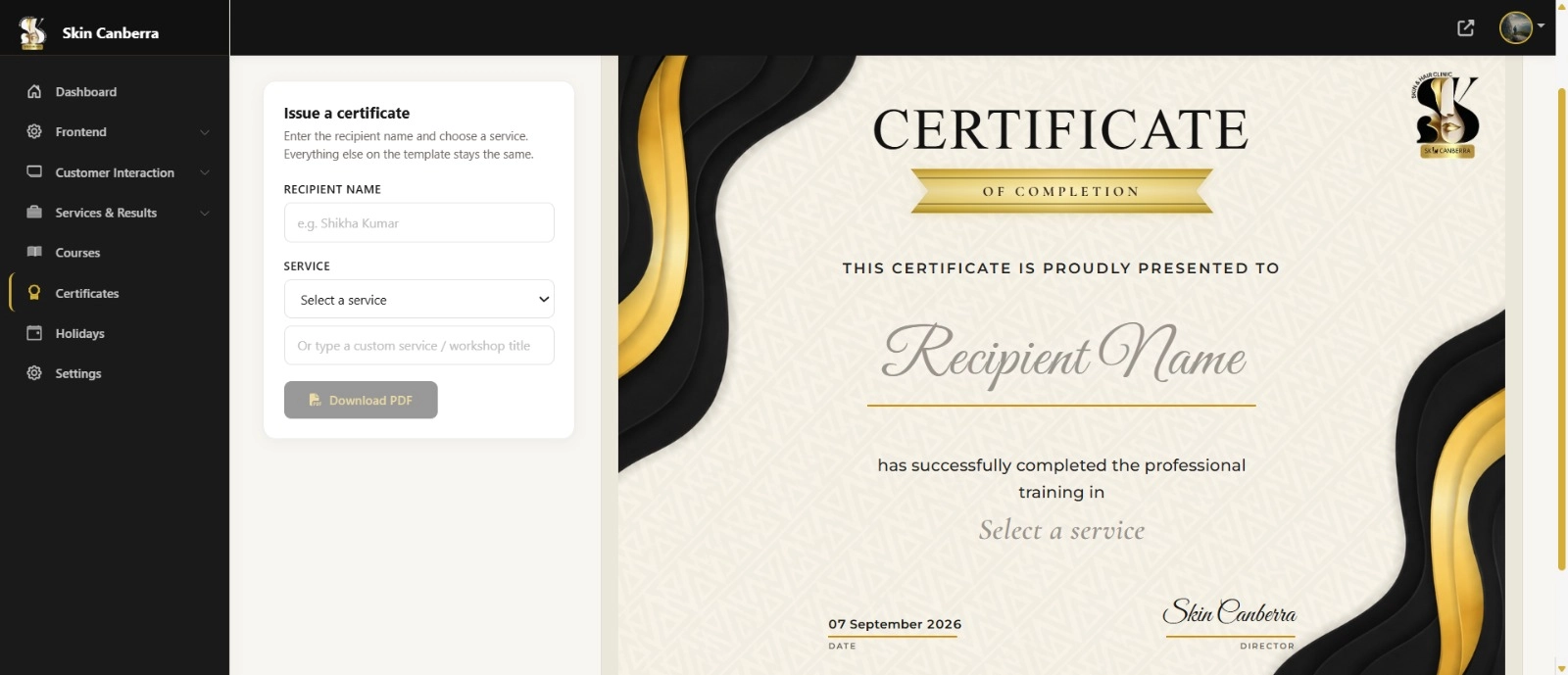Click 'has successfully completed the professional' text
The image size is (1568, 675).
pos(1061,465)
